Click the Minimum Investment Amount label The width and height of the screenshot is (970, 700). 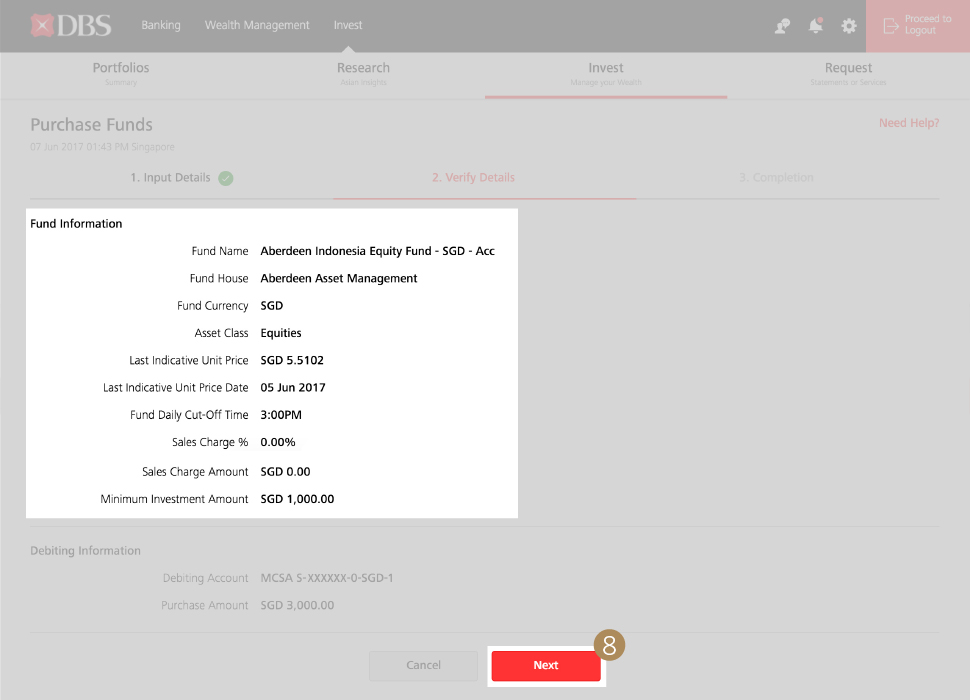pos(174,499)
